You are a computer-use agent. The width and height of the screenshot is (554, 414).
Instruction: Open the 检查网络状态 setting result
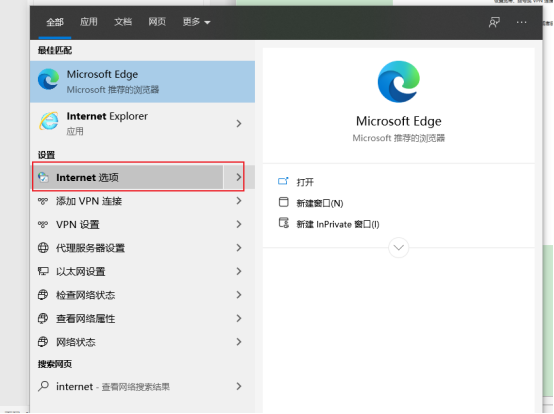142,295
